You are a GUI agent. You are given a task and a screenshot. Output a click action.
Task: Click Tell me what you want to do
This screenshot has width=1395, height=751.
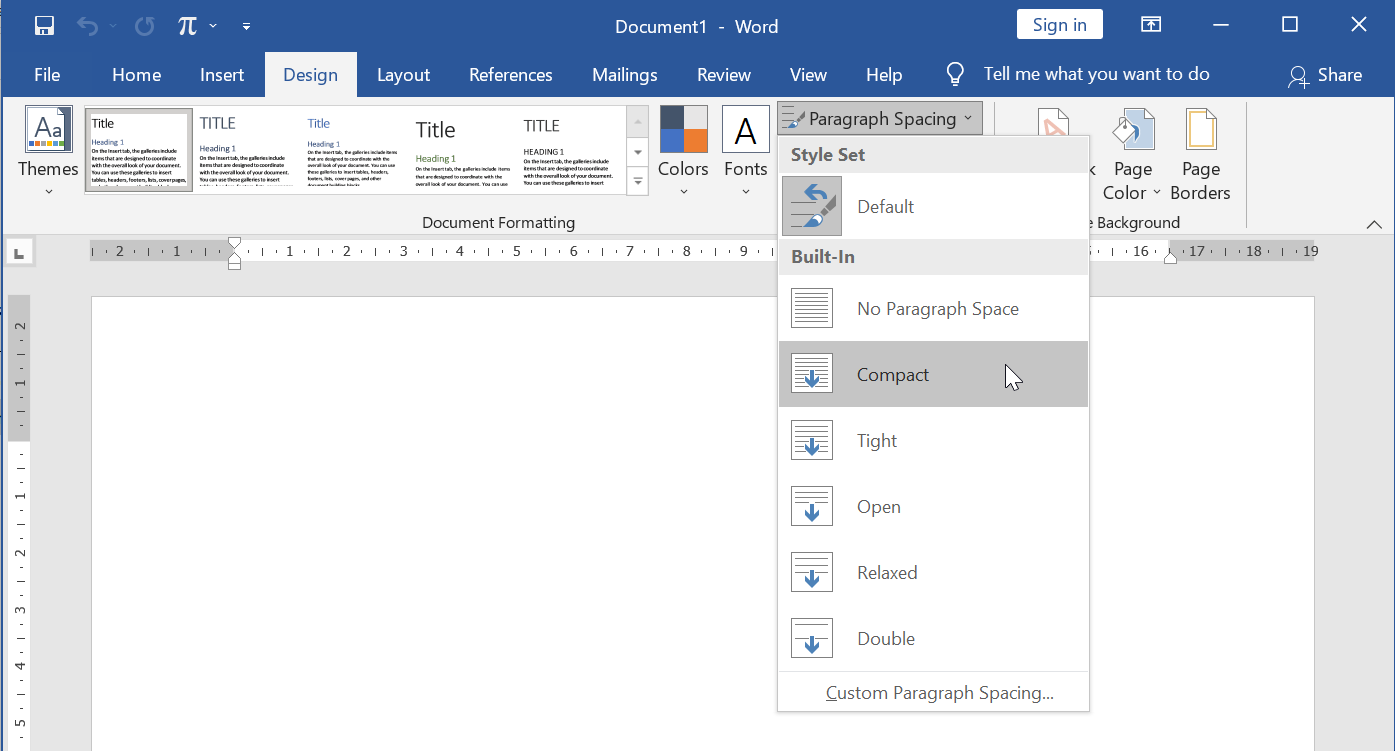click(1096, 74)
